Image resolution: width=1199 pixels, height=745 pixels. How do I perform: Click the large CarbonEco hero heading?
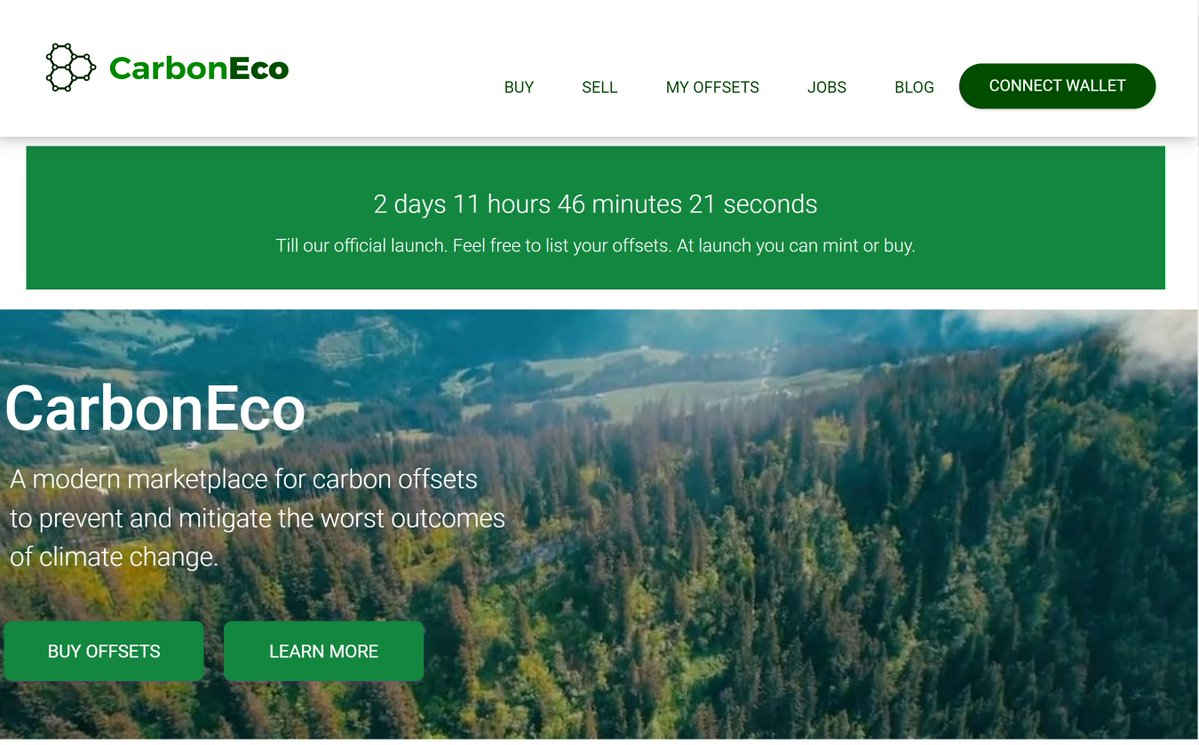click(x=155, y=408)
